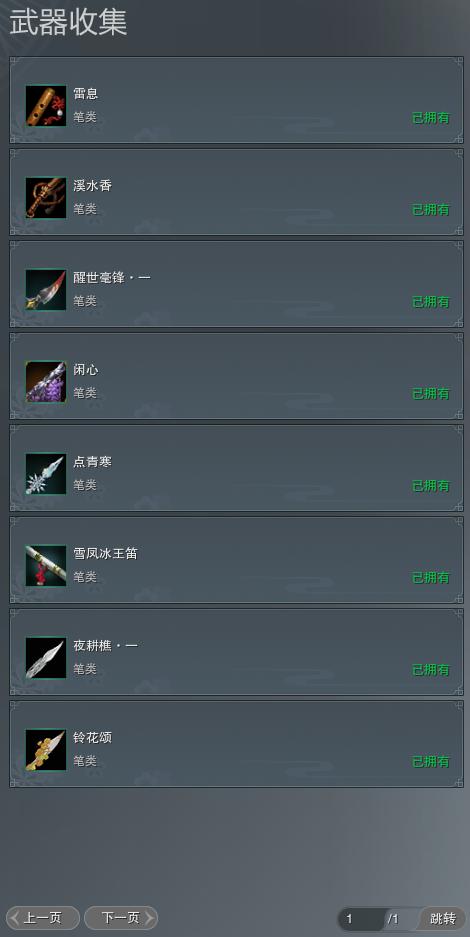Click the 武器收集 page title
This screenshot has height=937, width=470.
click(x=67, y=23)
